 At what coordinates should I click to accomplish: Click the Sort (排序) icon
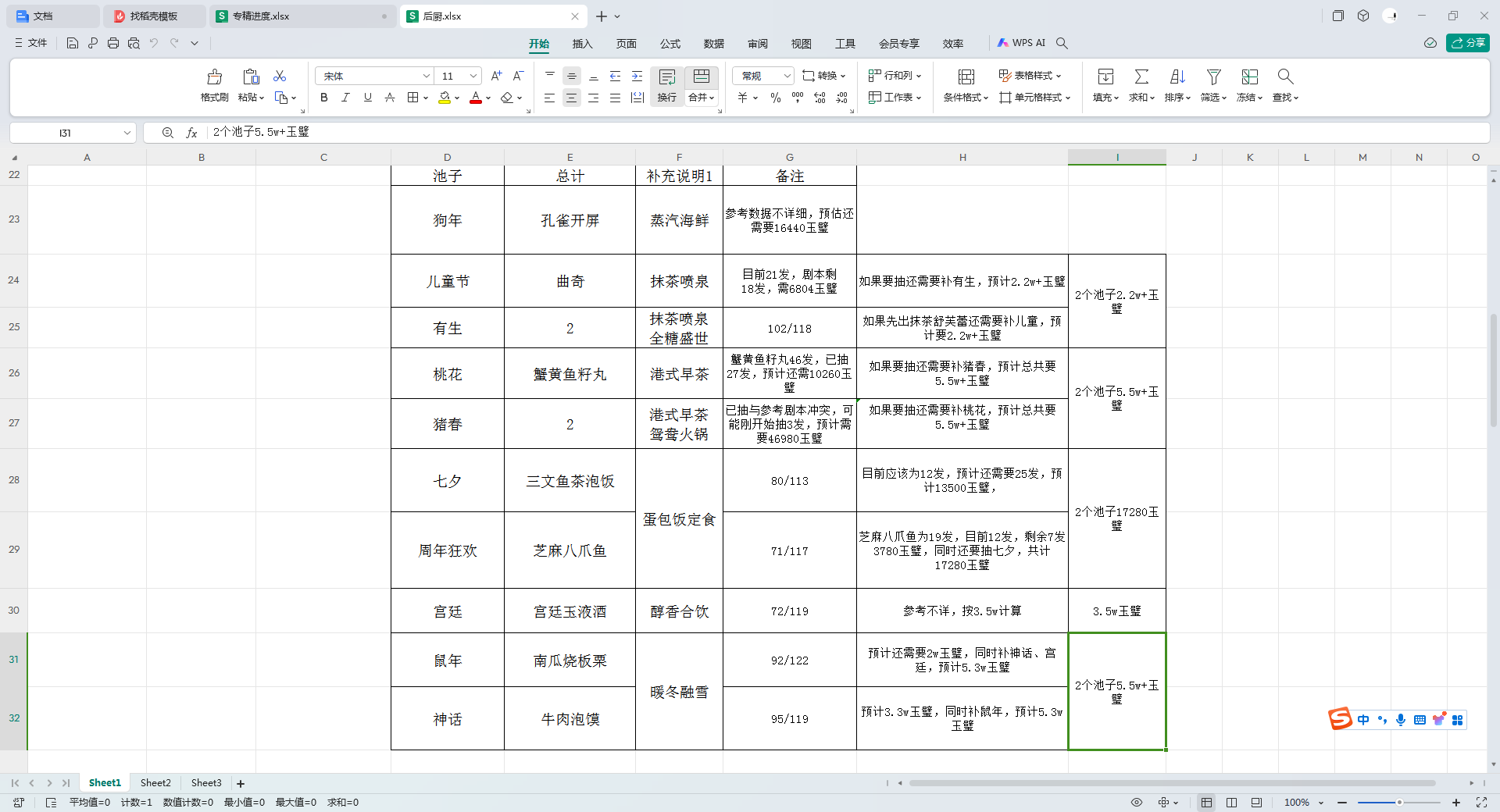1177,77
